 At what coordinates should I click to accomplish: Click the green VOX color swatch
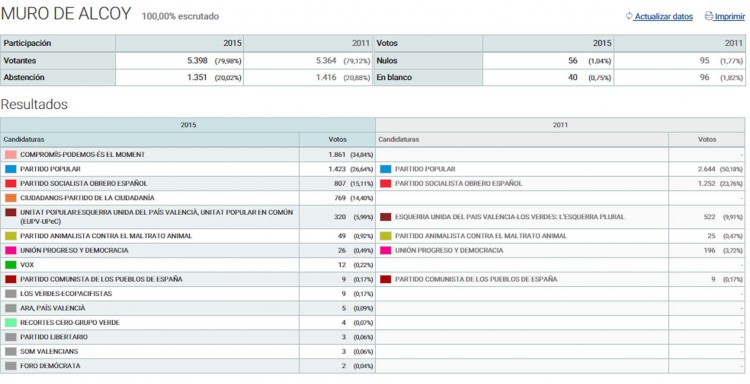11,264
